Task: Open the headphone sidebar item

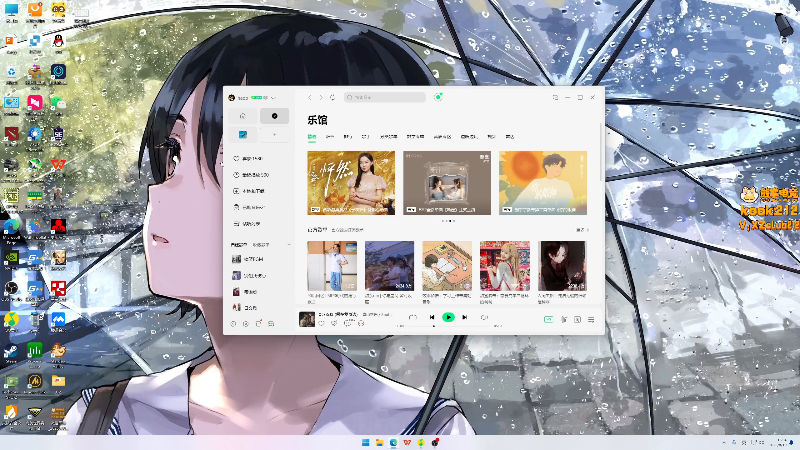Action: pyautogui.click(x=248, y=207)
